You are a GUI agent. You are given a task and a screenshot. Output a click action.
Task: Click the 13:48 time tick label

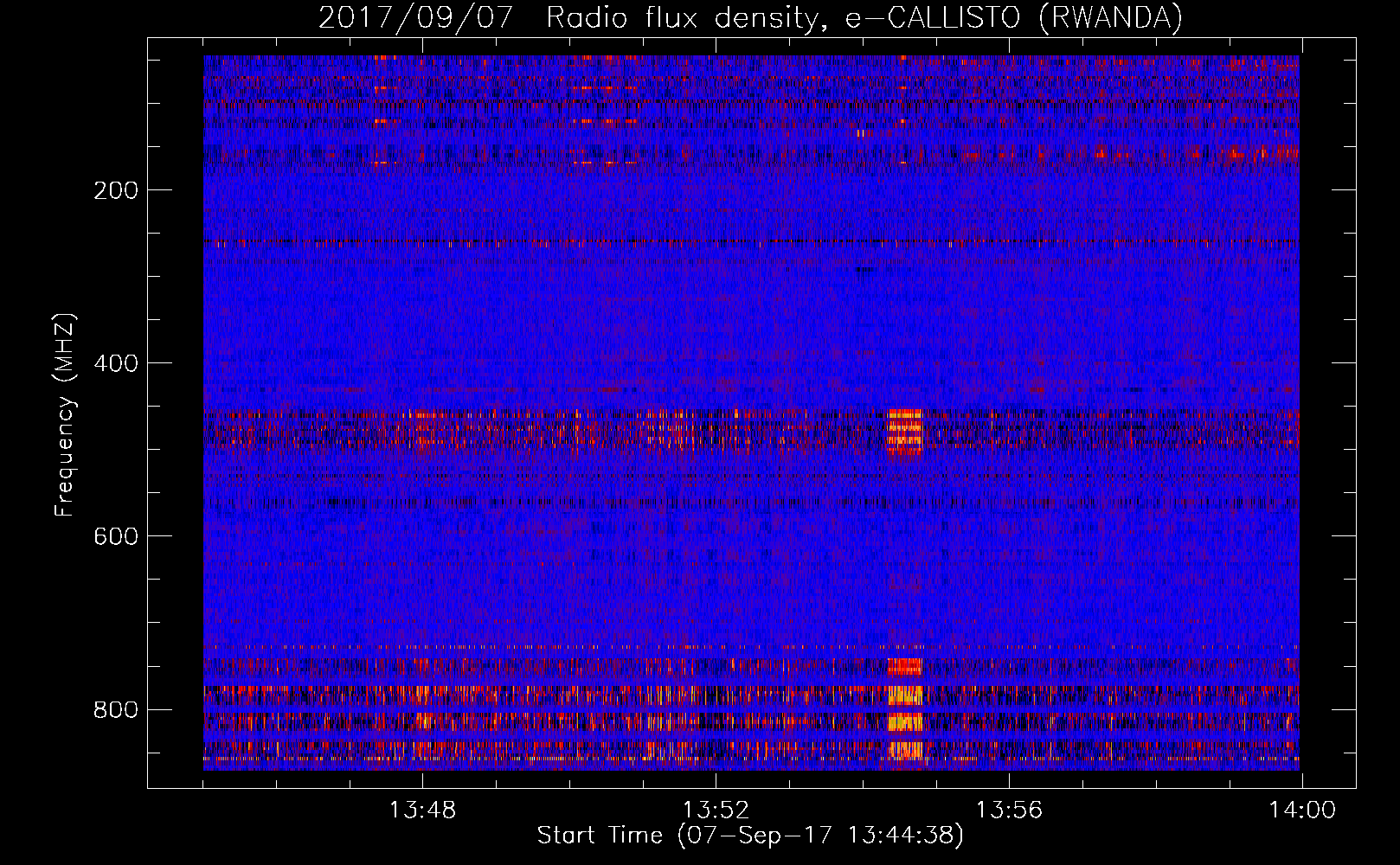pos(423,811)
